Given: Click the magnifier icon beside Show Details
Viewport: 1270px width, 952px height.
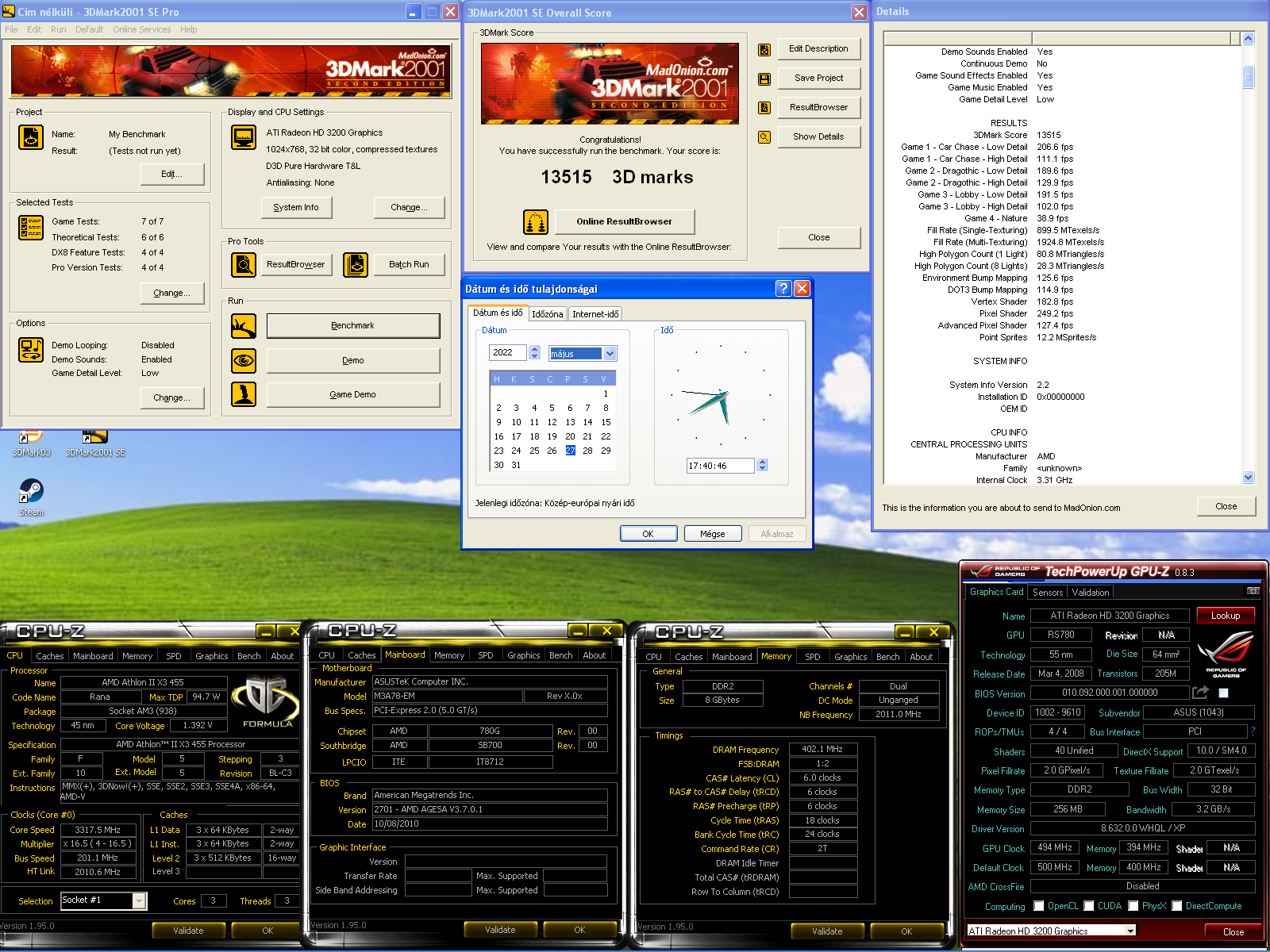Looking at the screenshot, I should 764,137.
